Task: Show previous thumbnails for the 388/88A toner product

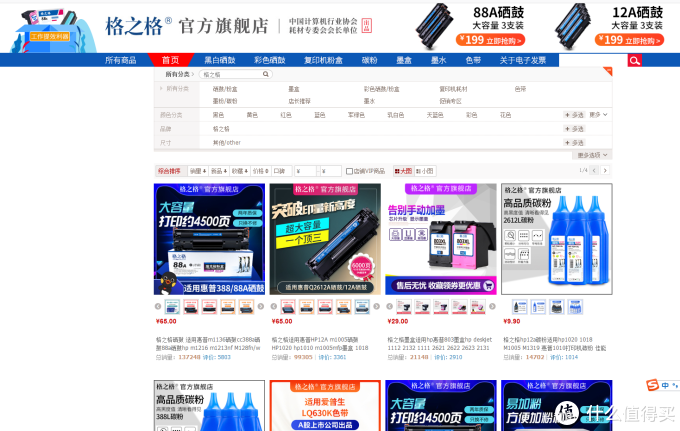Action: [x=158, y=307]
